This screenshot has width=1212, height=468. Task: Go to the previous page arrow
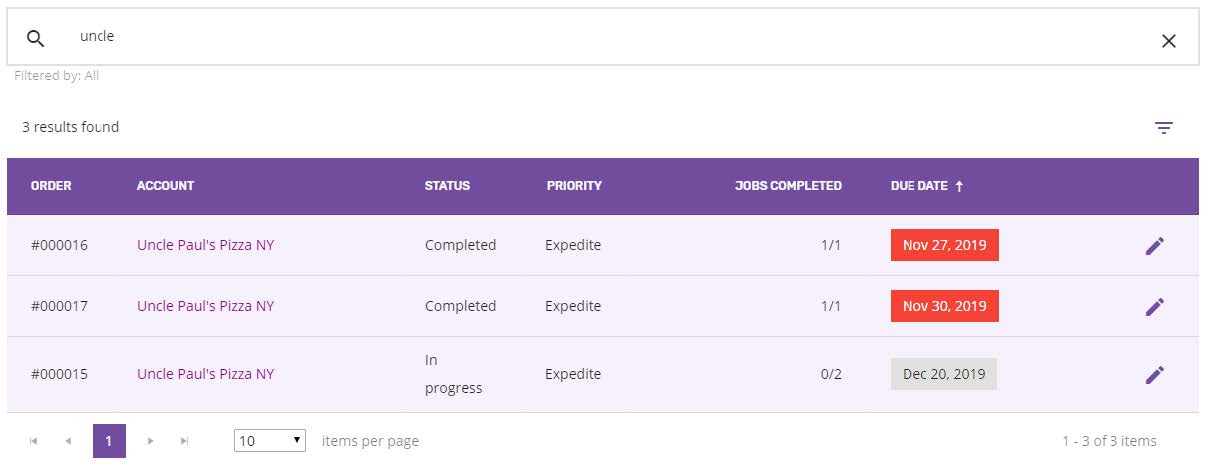pyautogui.click(x=68, y=441)
